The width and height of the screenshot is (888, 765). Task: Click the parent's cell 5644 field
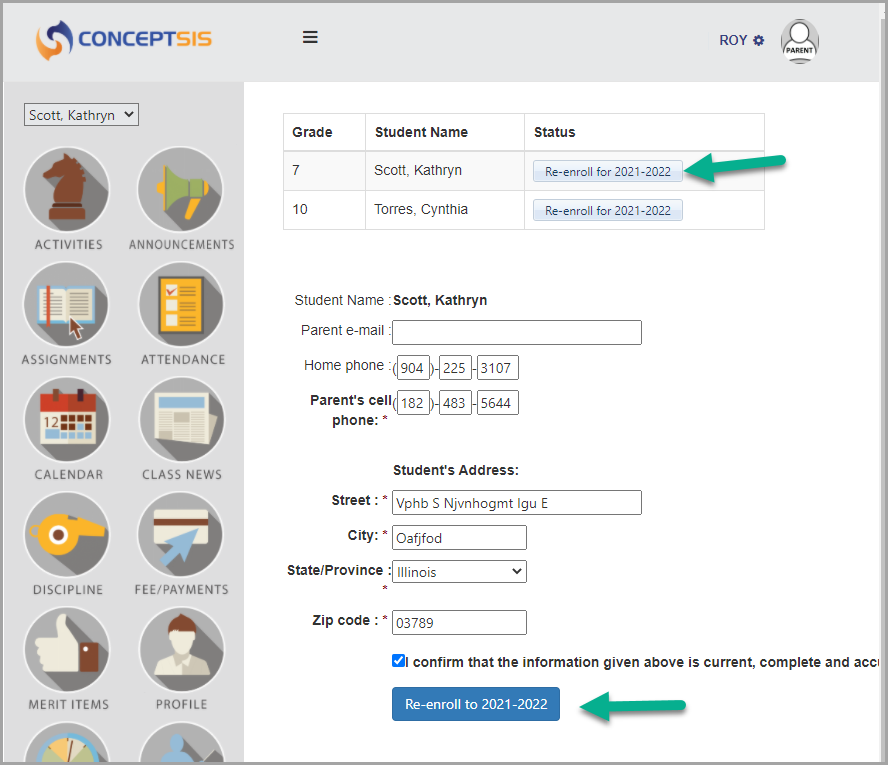(497, 403)
